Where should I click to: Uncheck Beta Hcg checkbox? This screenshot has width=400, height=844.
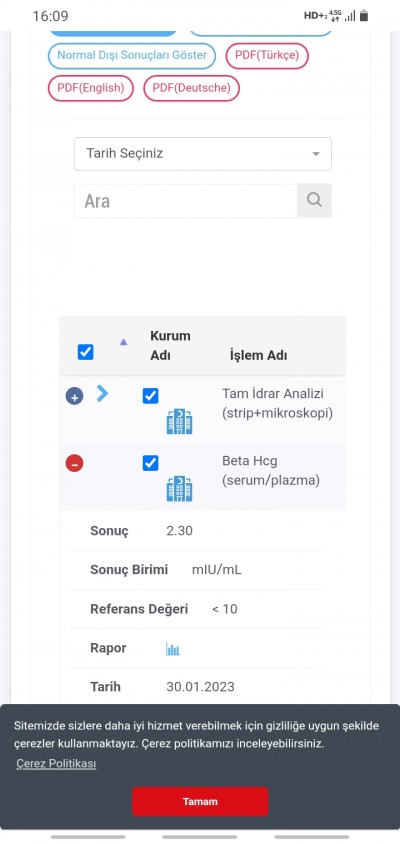point(150,463)
